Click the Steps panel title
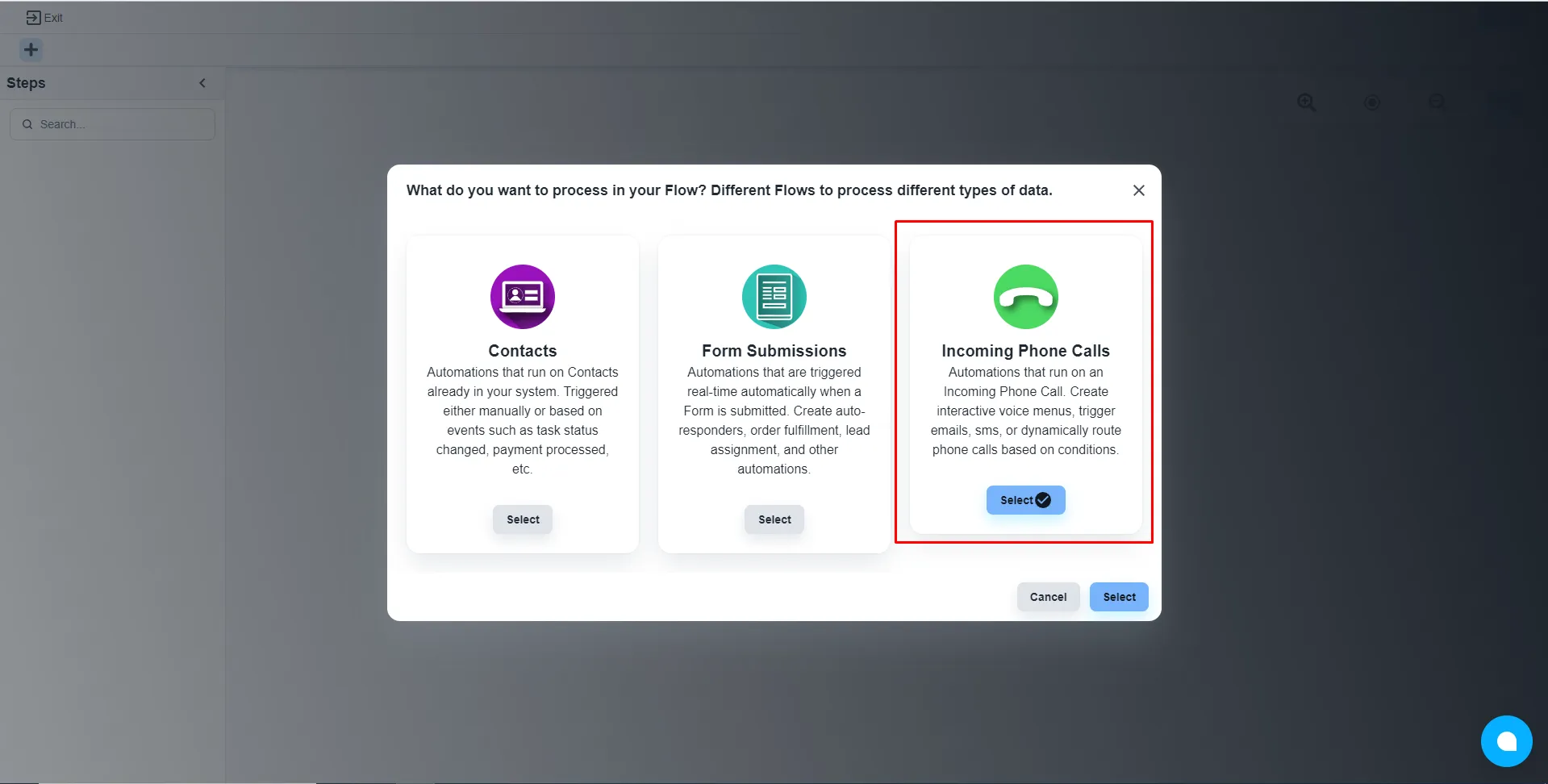 click(26, 83)
